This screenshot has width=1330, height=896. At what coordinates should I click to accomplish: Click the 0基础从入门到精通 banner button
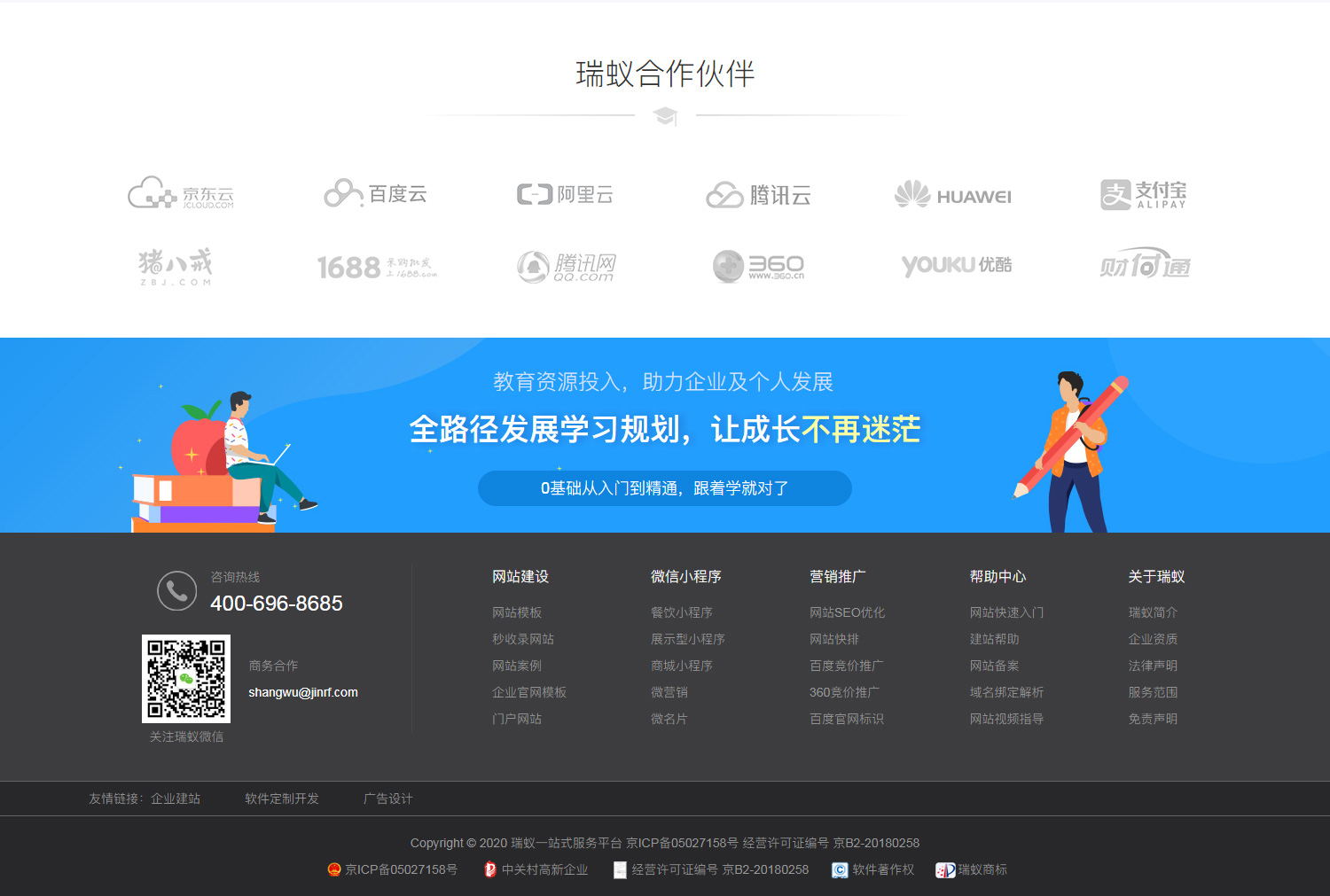(665, 488)
